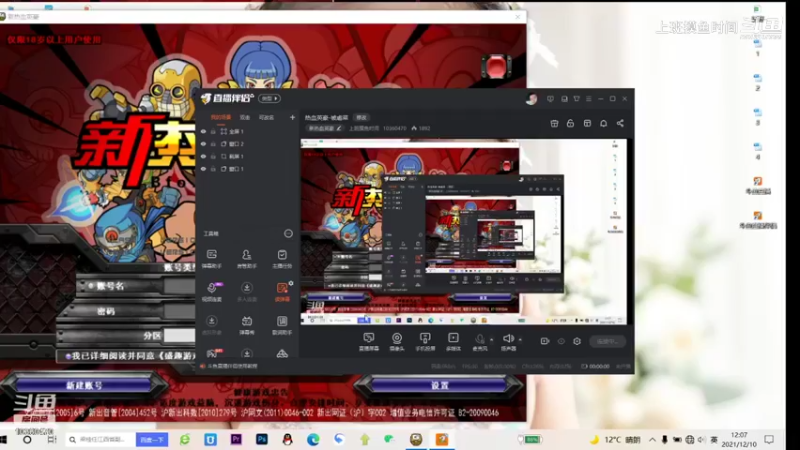
Task: Toggle visibility of the 窗口 2 source
Action: (x=204, y=144)
